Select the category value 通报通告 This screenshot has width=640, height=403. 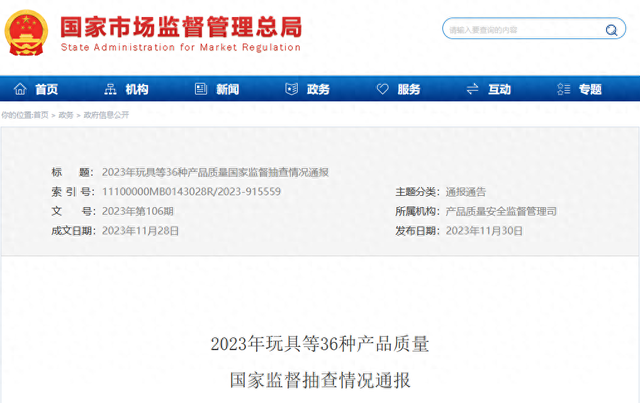466,192
